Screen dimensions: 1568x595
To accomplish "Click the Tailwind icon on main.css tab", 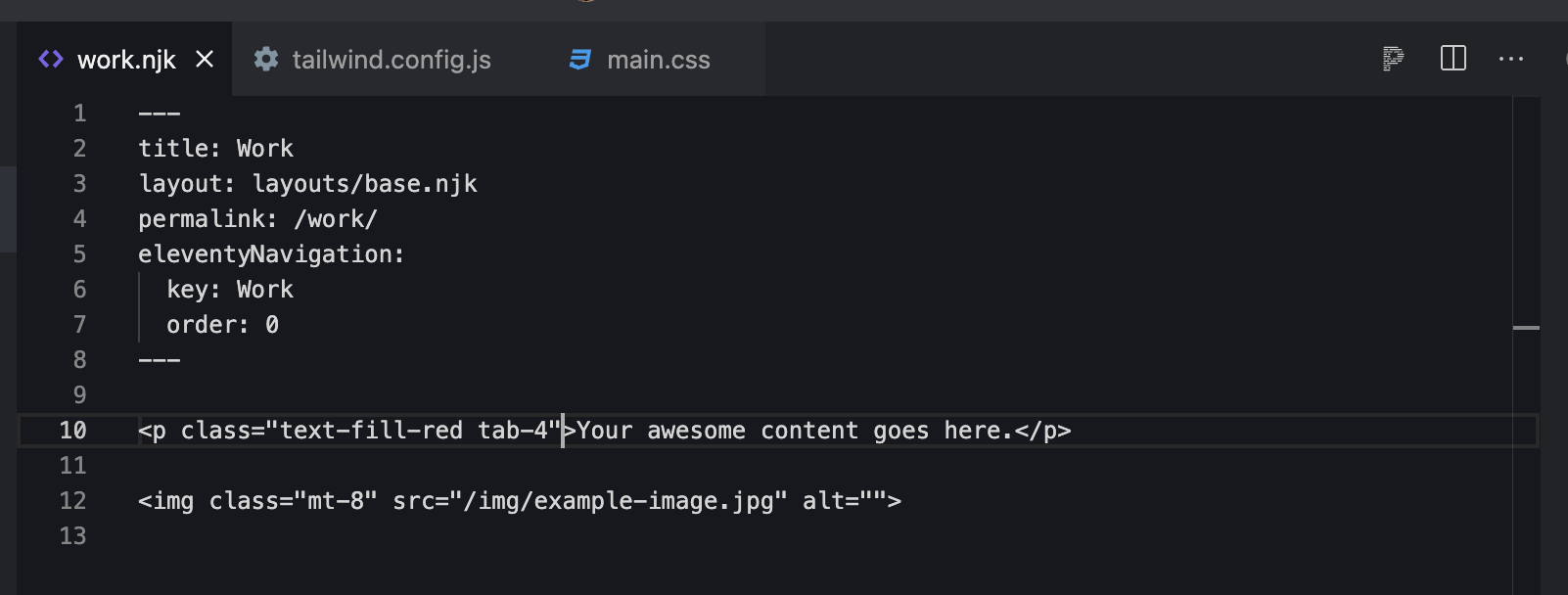I will click(579, 59).
